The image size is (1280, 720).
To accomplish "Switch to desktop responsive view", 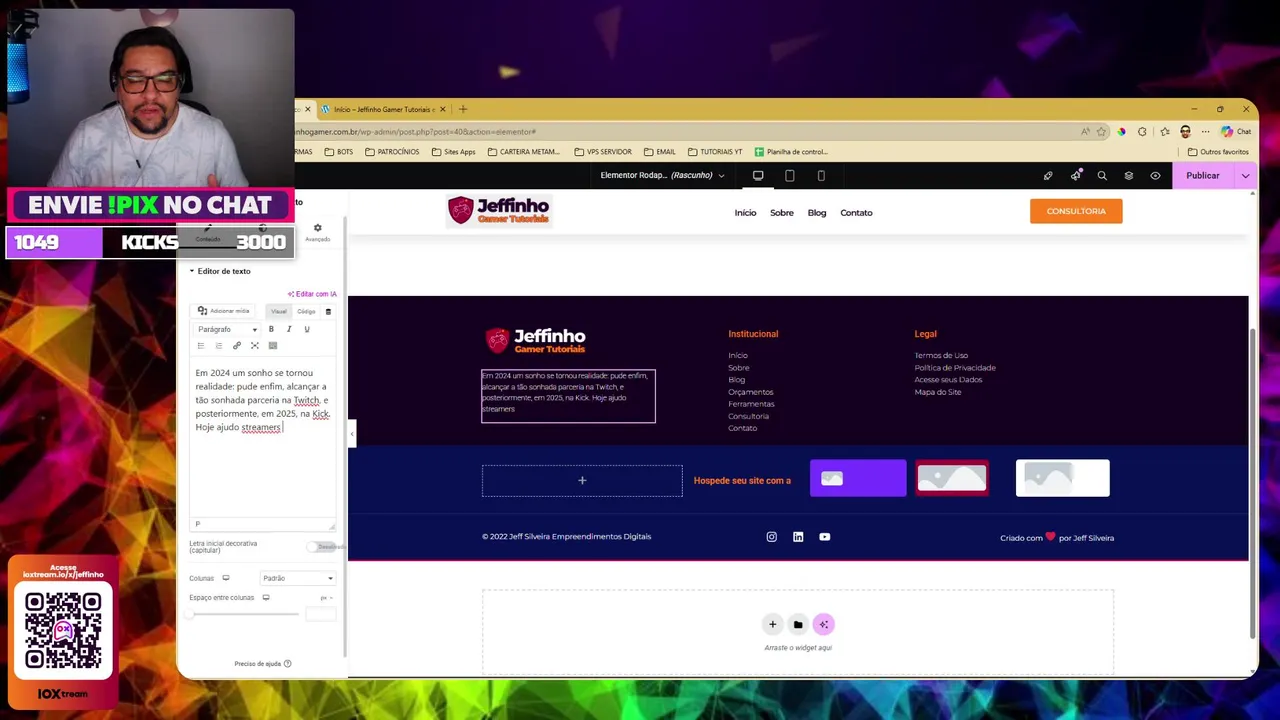I will (x=758, y=176).
